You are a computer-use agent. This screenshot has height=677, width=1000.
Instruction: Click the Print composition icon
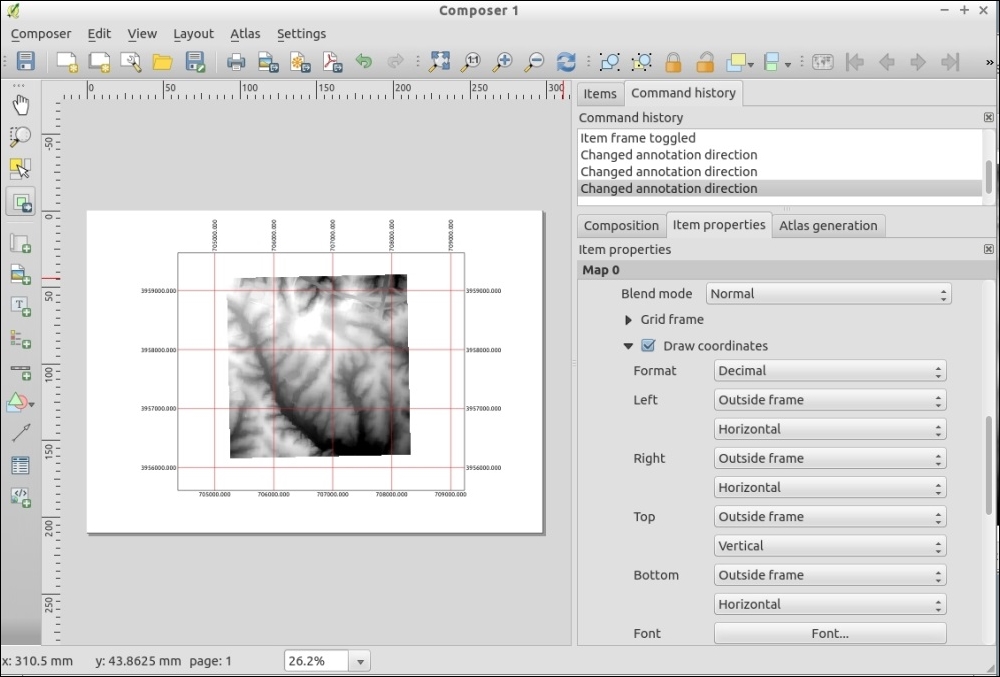click(236, 62)
